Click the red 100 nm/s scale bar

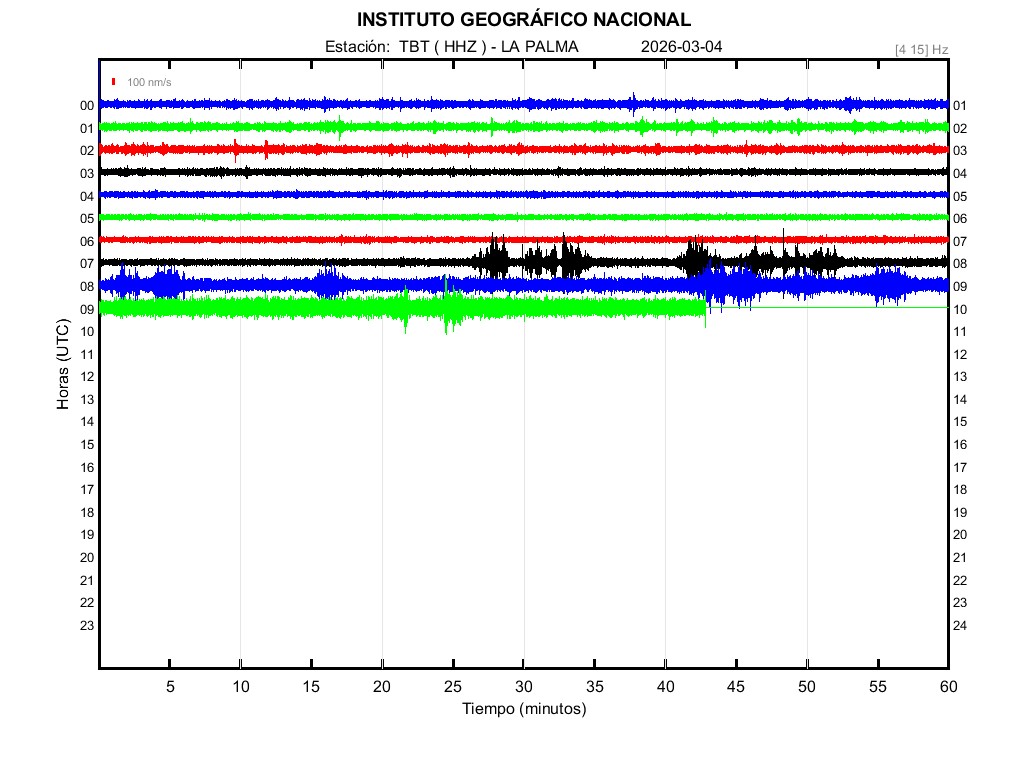(115, 82)
